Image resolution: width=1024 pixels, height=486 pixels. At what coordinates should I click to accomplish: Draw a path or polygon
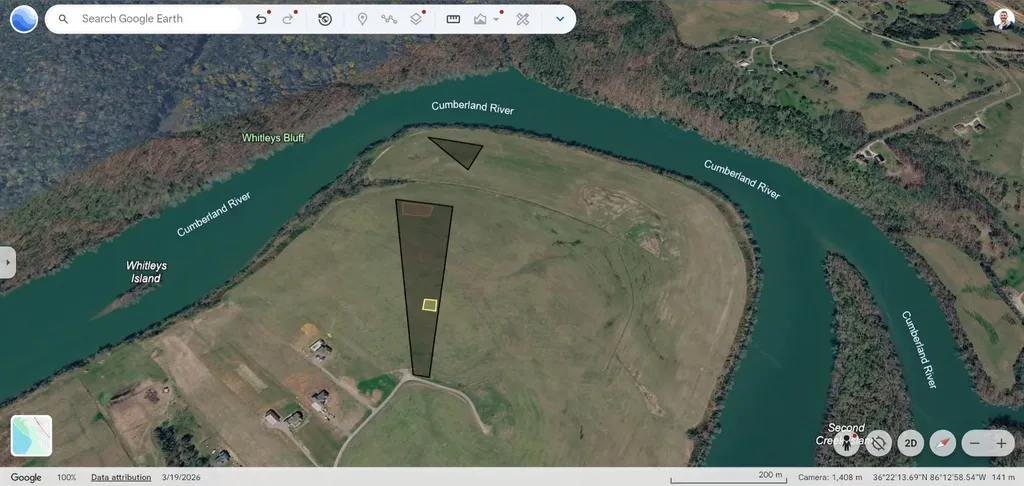coord(389,19)
